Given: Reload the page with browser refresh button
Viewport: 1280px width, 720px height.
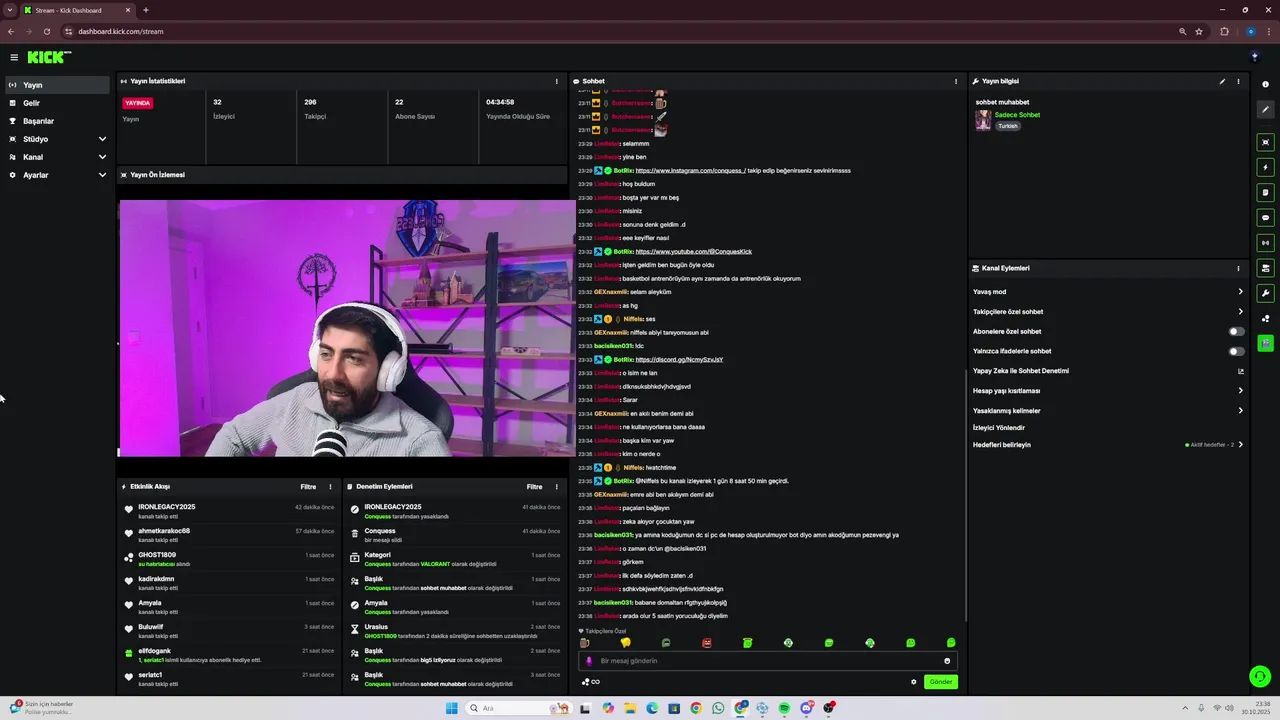Looking at the screenshot, I should coord(46,31).
